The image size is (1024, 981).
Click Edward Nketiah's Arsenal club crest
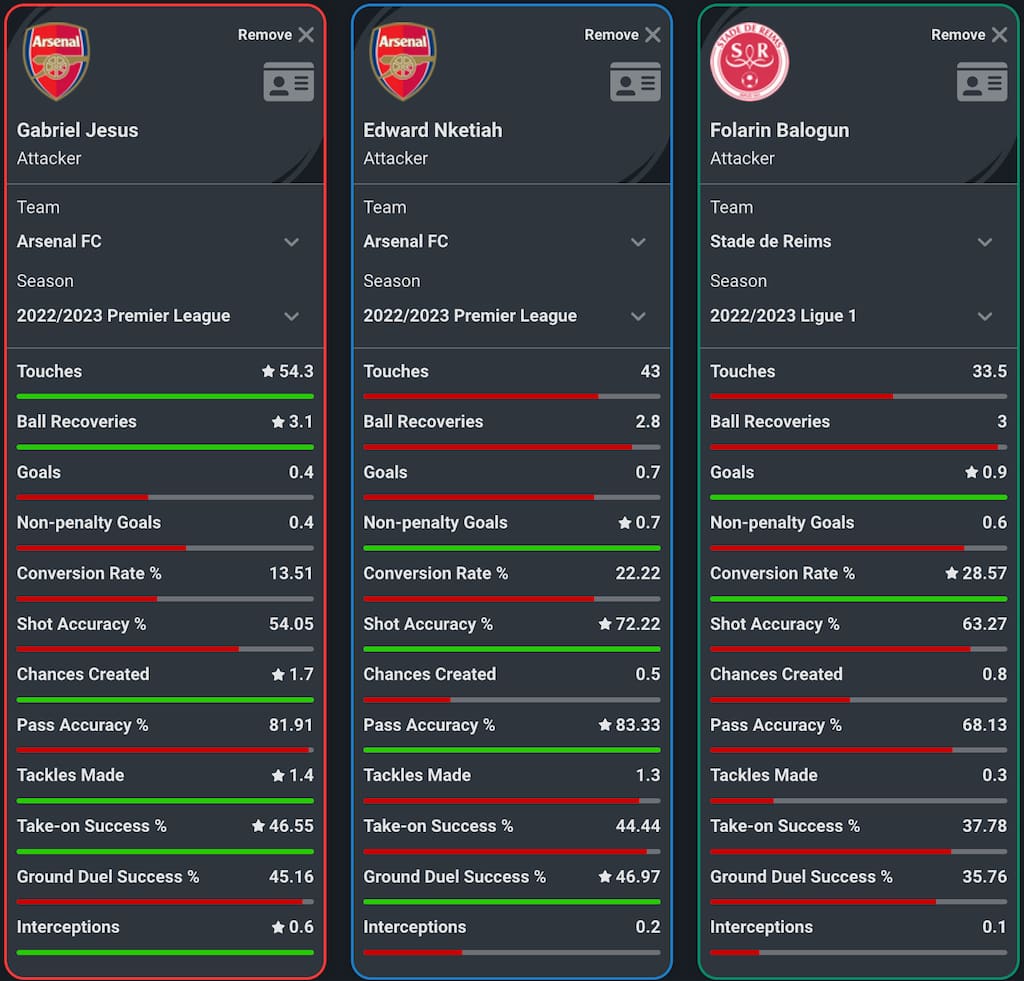click(403, 62)
